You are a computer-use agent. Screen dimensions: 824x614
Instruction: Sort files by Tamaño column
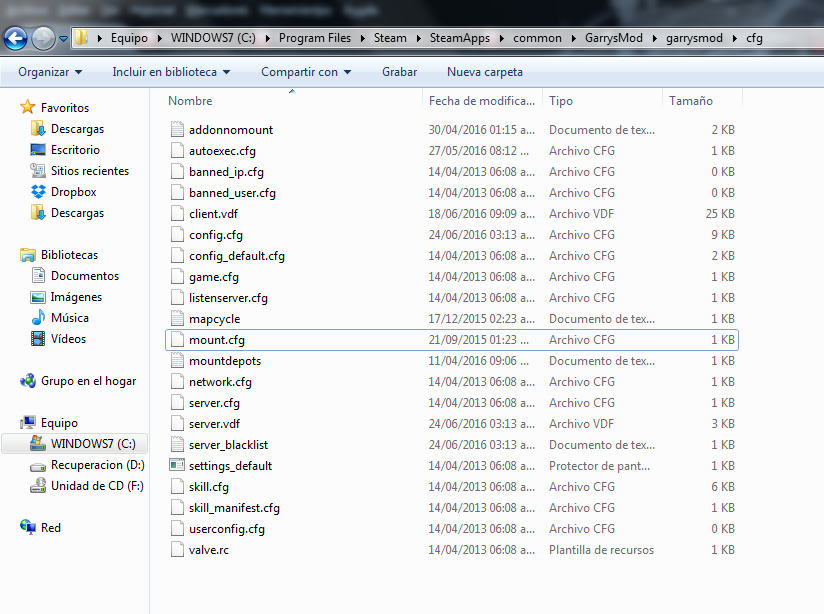(691, 100)
